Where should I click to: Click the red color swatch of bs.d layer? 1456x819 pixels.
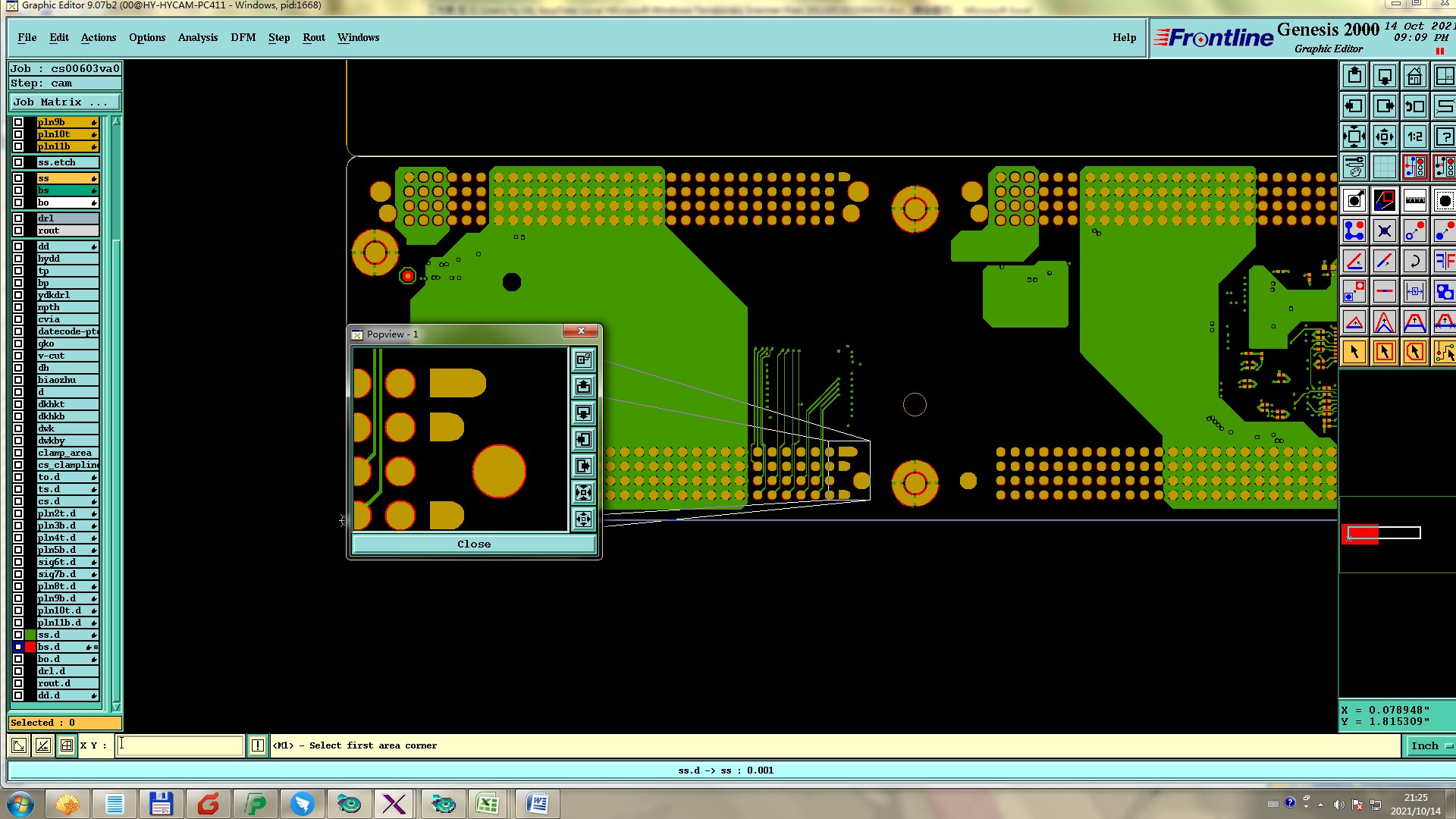pos(30,647)
